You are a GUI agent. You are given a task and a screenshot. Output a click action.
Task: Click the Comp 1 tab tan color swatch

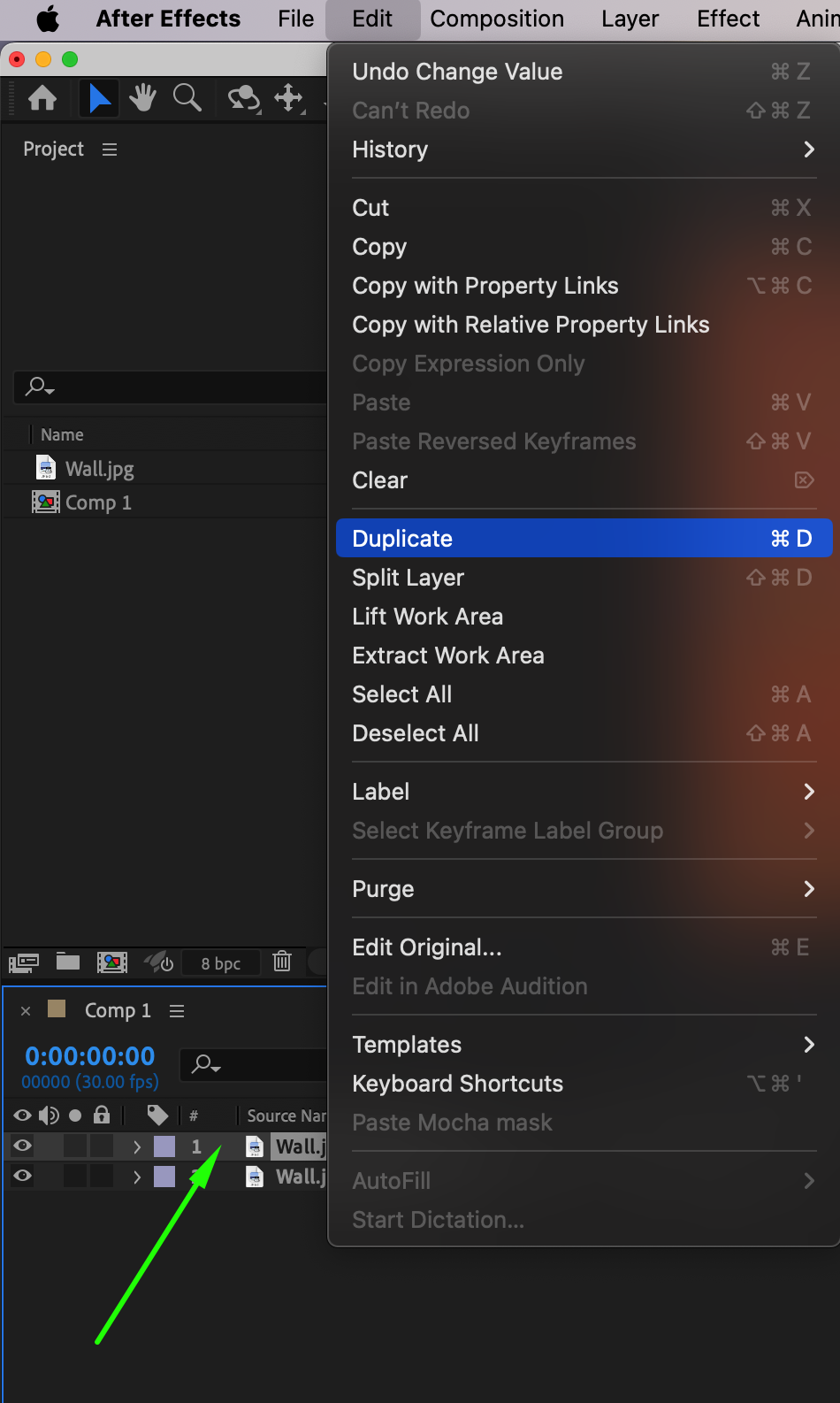tap(57, 1009)
